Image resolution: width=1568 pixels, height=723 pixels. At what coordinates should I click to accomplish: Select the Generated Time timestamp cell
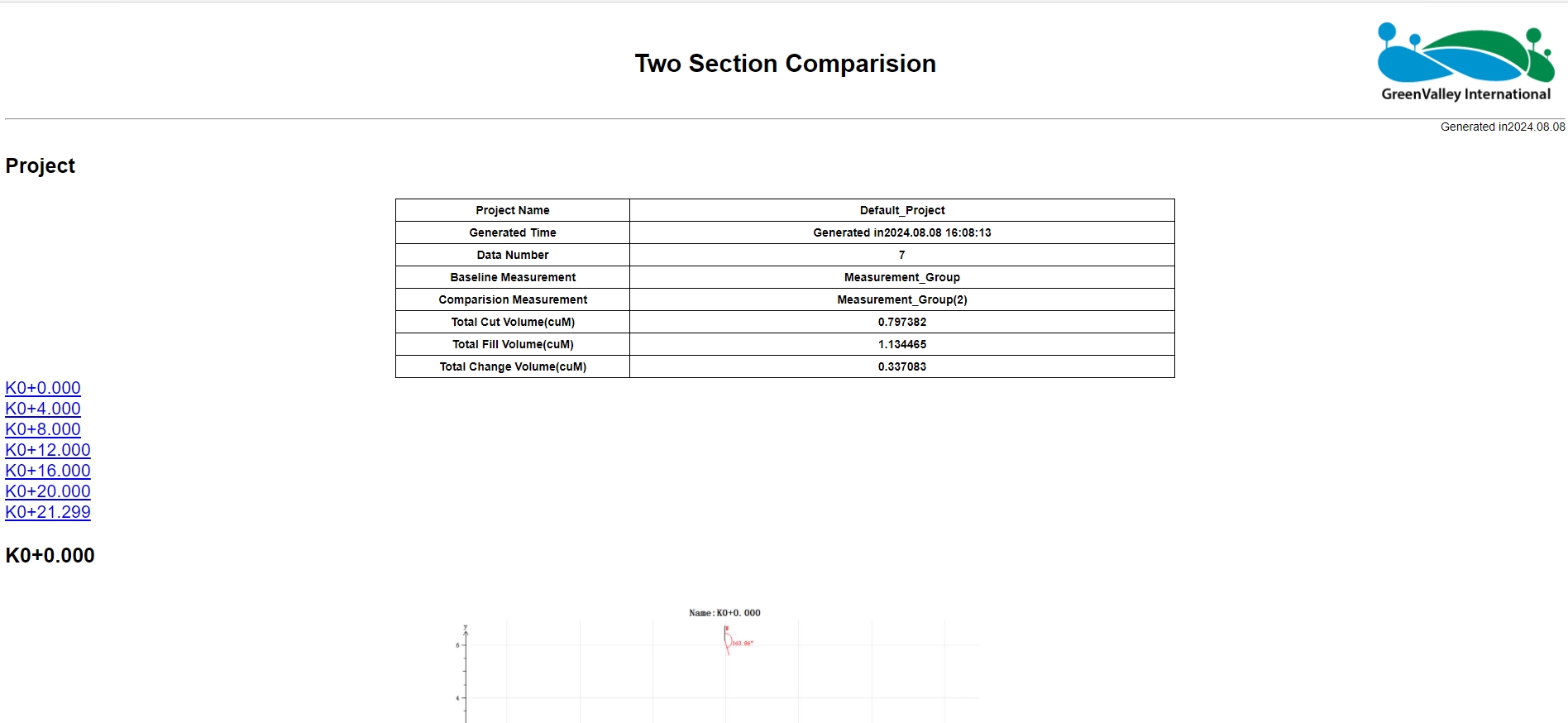click(901, 232)
